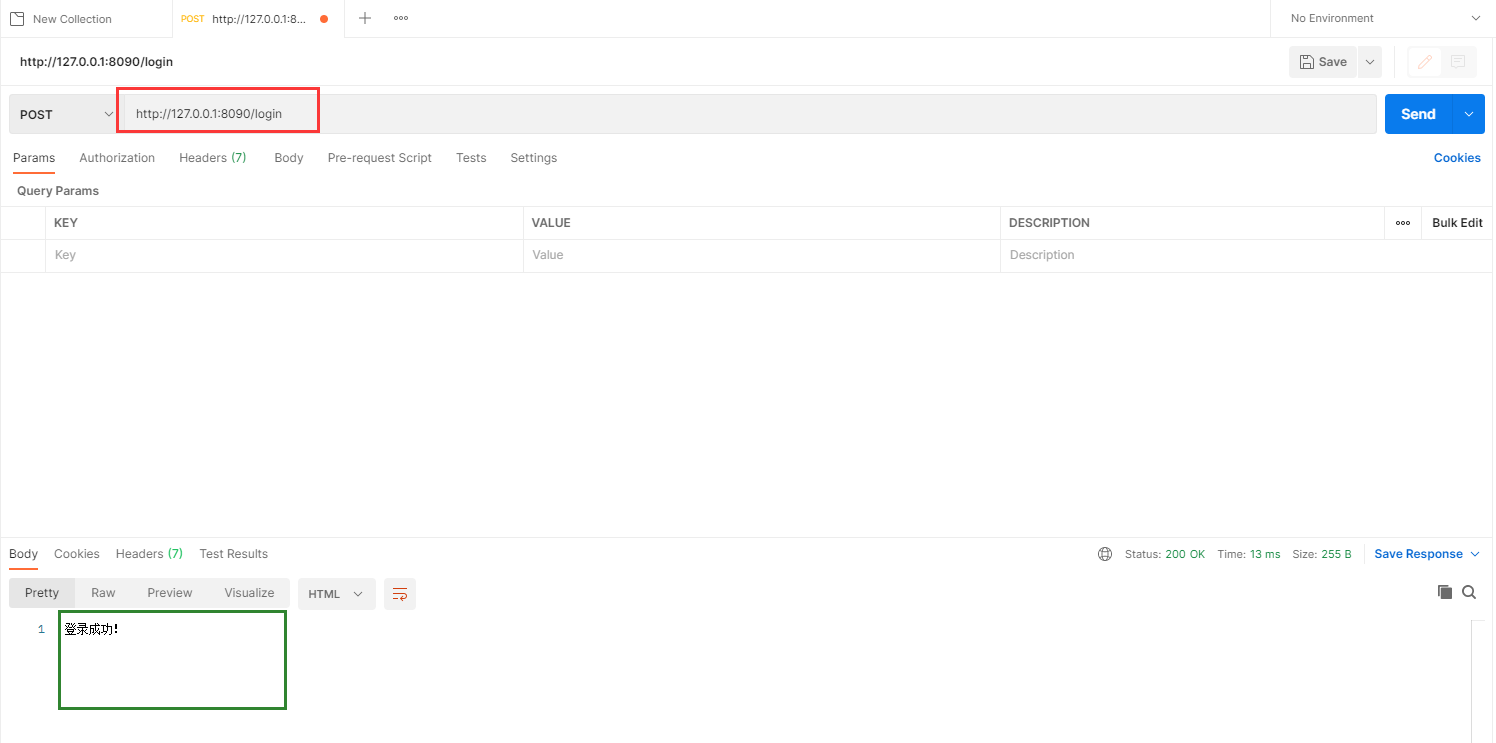Send the request
This screenshot has height=743, width=1496.
tap(1418, 114)
